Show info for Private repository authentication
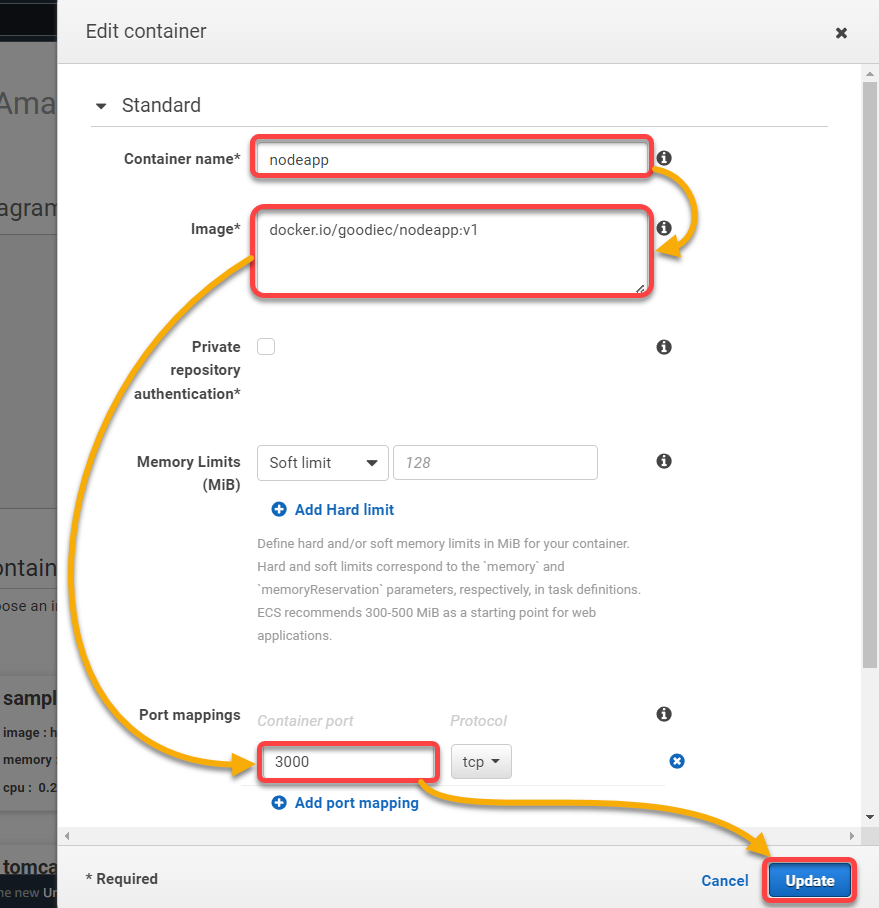 [664, 347]
